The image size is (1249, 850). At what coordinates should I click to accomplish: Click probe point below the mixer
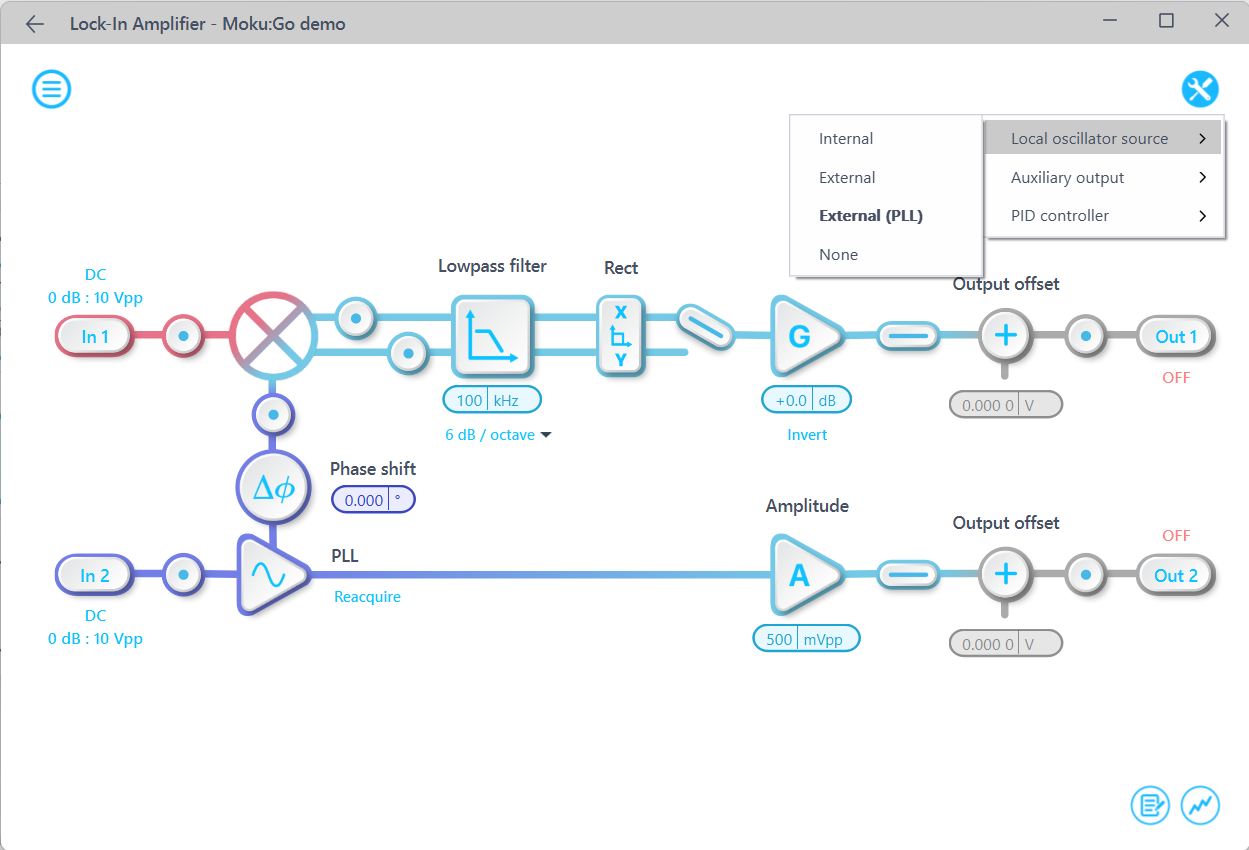273,413
